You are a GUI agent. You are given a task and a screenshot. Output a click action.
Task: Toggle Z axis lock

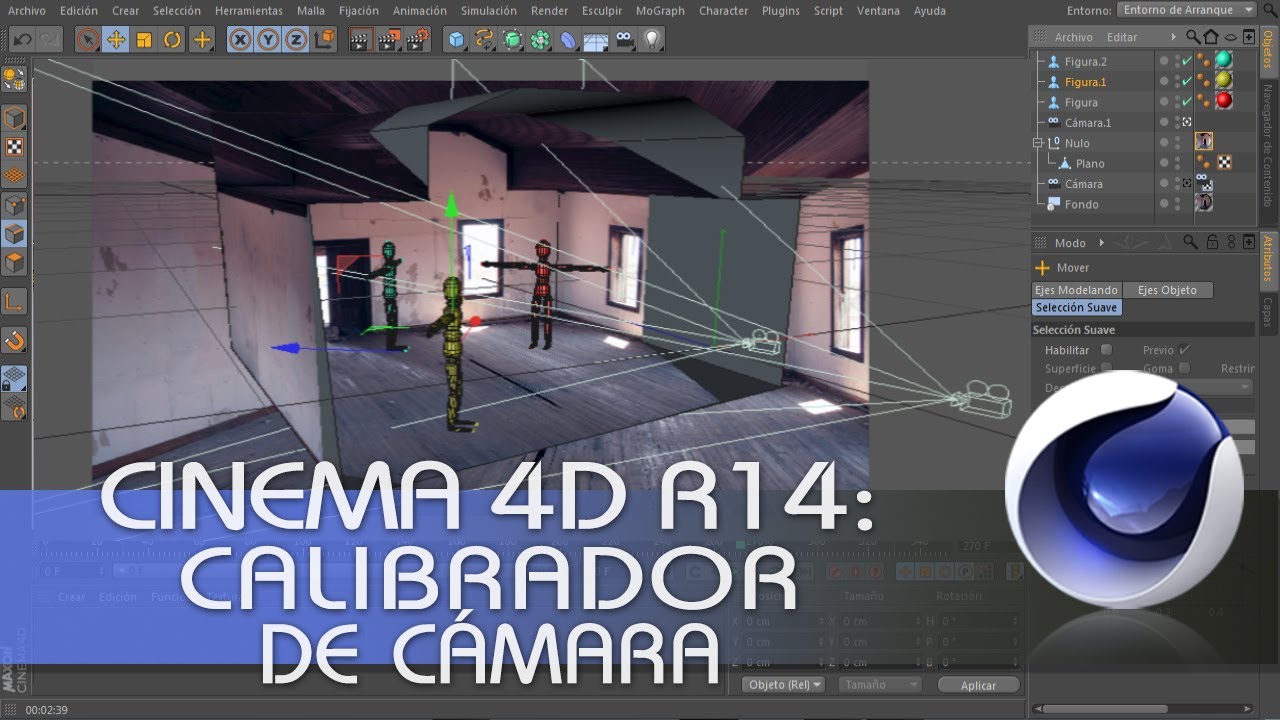tap(296, 40)
